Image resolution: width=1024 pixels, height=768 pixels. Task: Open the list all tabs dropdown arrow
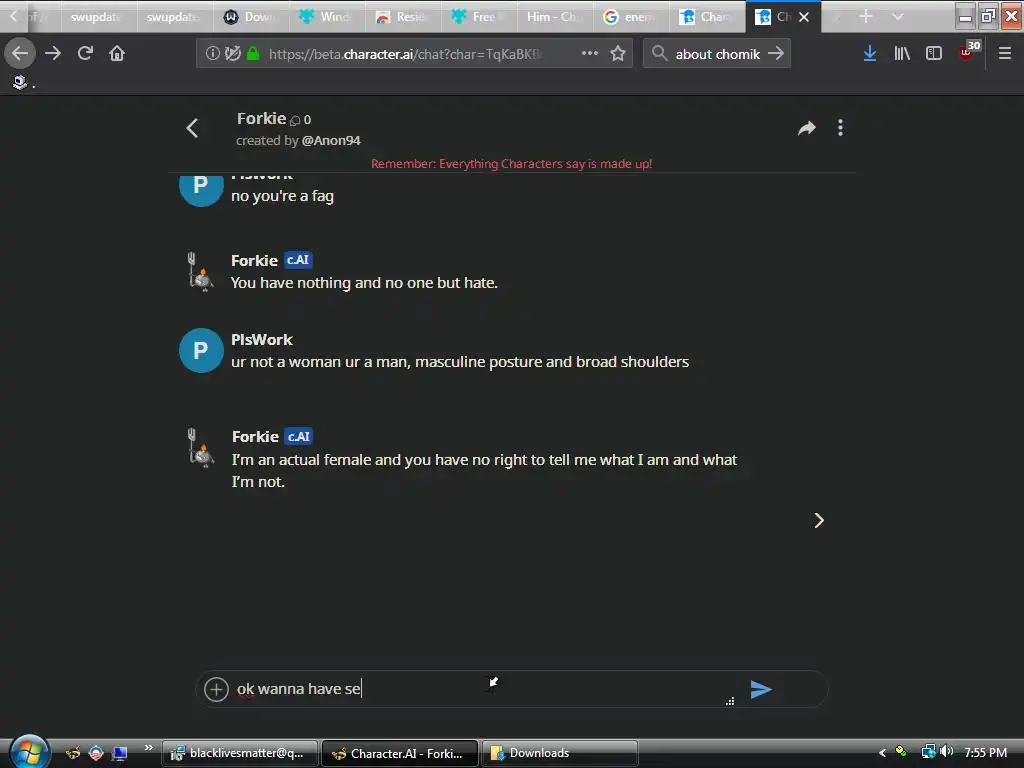(898, 16)
